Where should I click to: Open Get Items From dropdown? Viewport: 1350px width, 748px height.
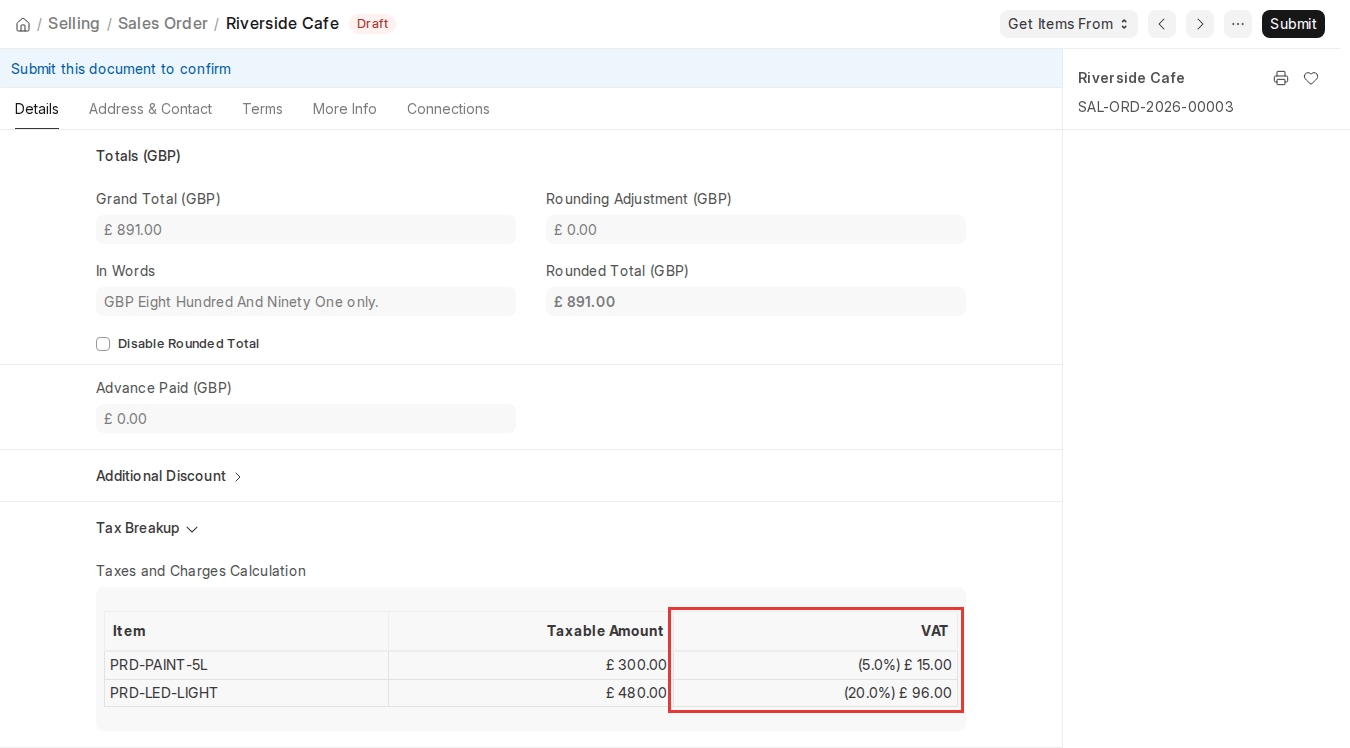(1068, 24)
